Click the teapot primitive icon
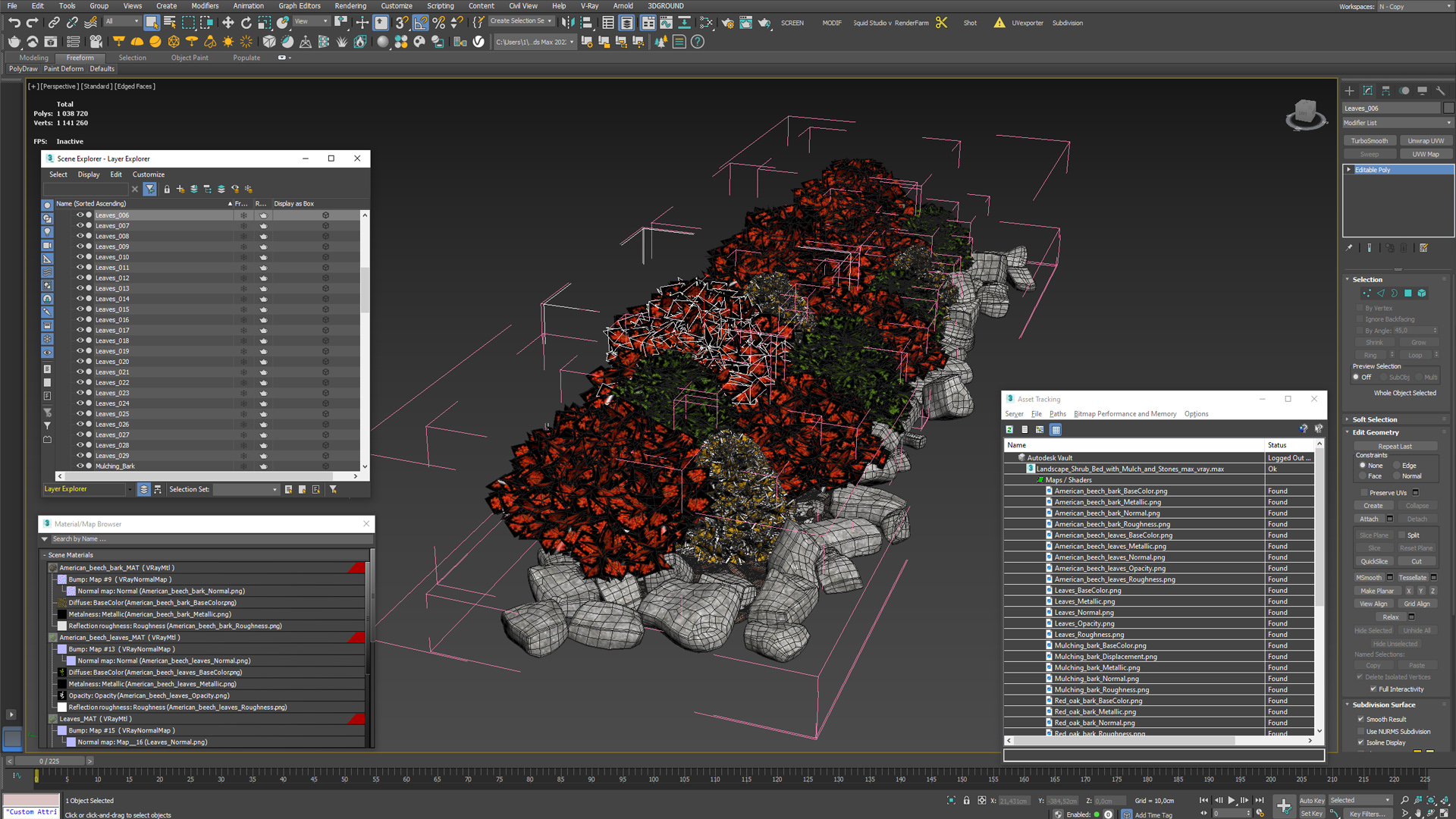Screen dimensions: 1456x819 coord(14,42)
